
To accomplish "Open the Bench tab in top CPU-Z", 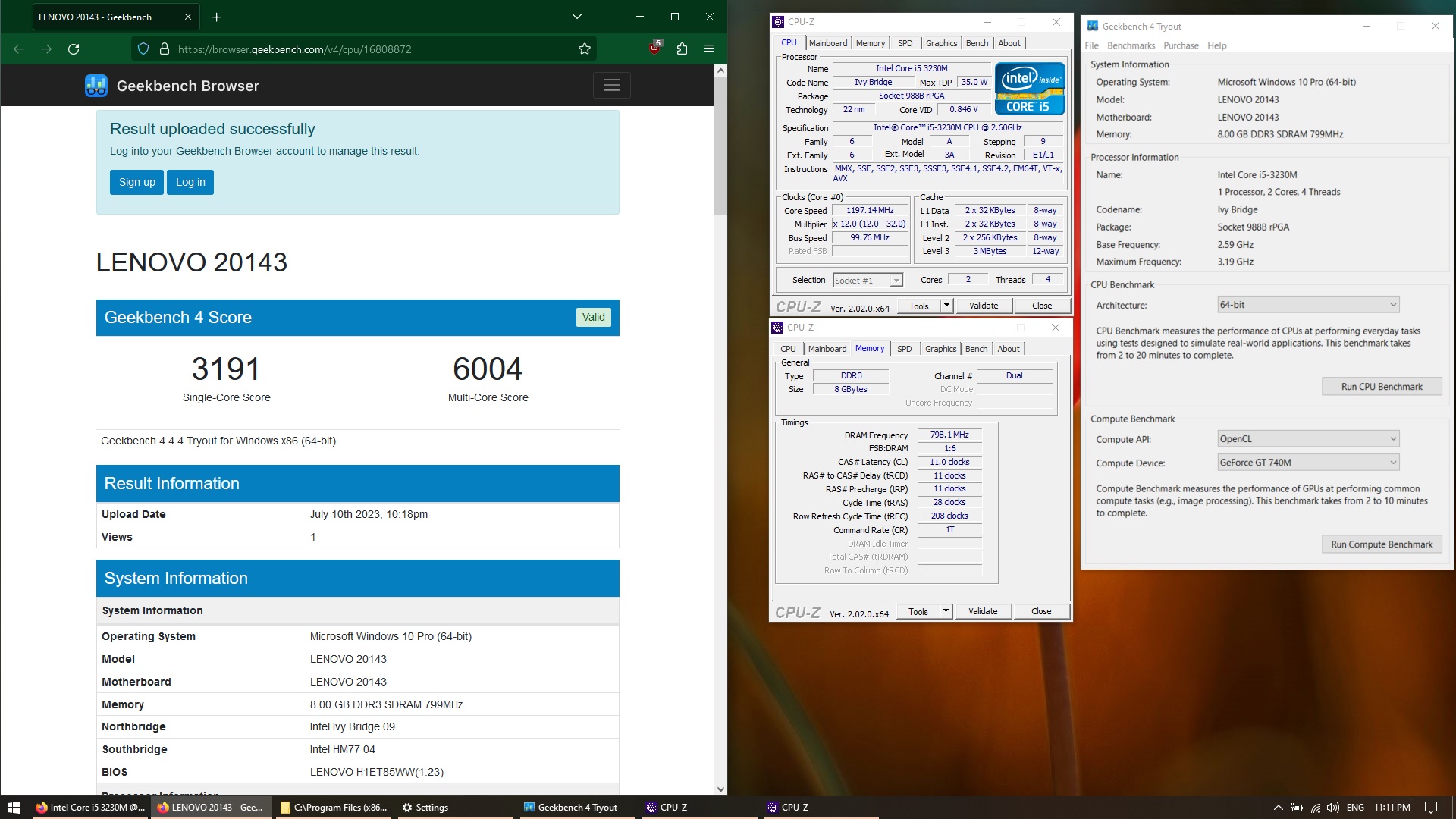I will (x=977, y=43).
